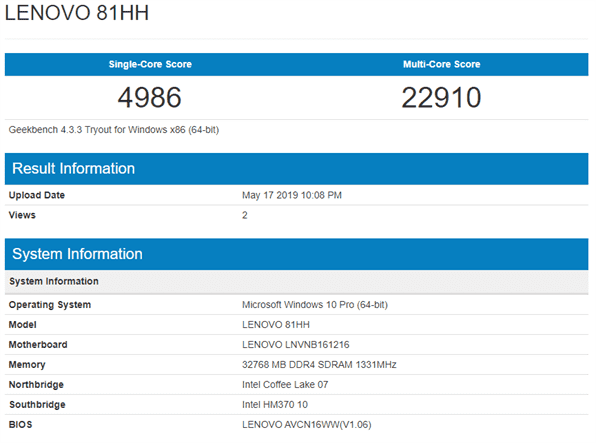This screenshot has height=443, width=596.
Task: Click the May 17 2019 upload date value
Action: pyautogui.click(x=292, y=195)
